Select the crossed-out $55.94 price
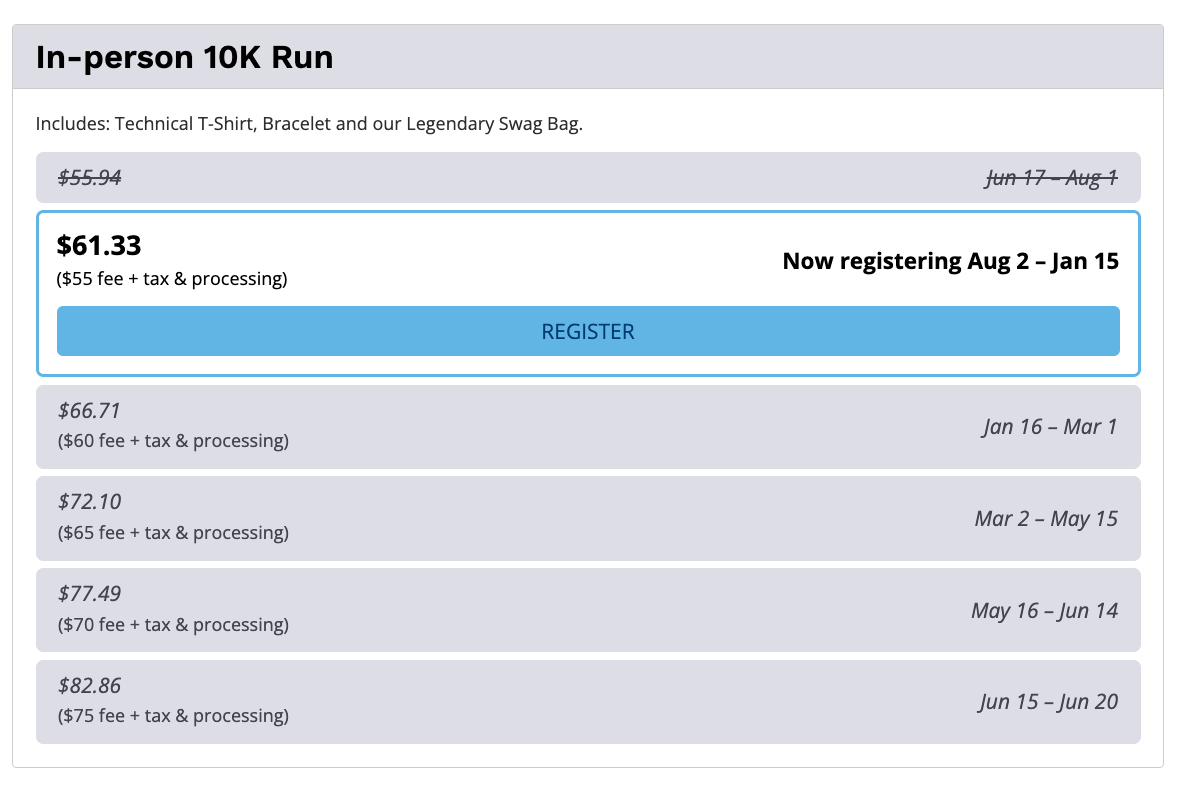The width and height of the screenshot is (1181, 790). click(90, 178)
